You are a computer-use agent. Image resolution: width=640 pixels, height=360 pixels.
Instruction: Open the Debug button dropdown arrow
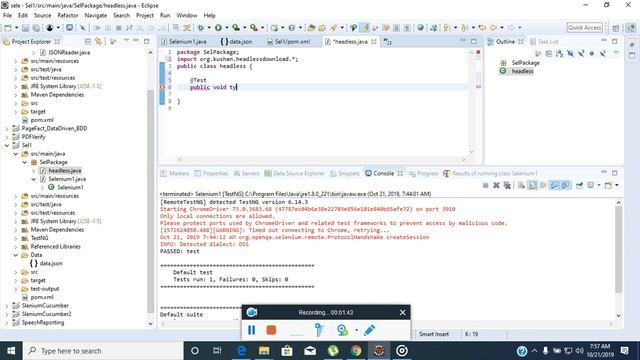(209, 28)
